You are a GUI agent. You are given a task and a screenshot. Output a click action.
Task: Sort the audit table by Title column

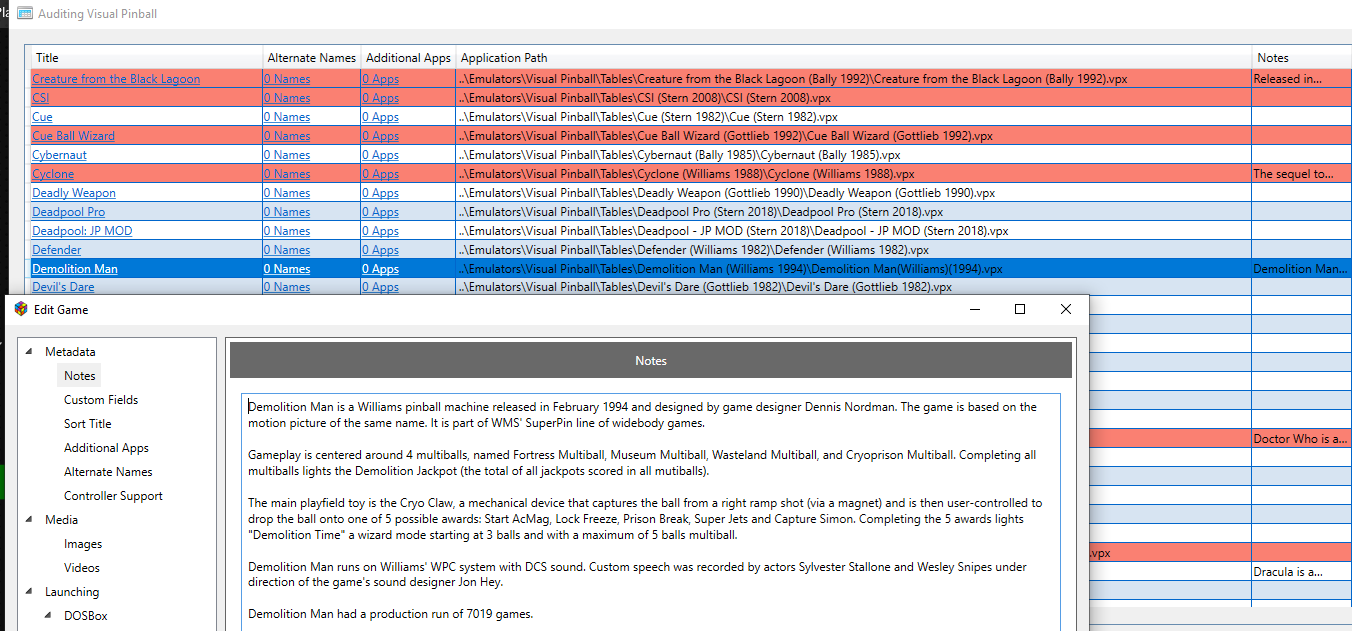coord(146,58)
